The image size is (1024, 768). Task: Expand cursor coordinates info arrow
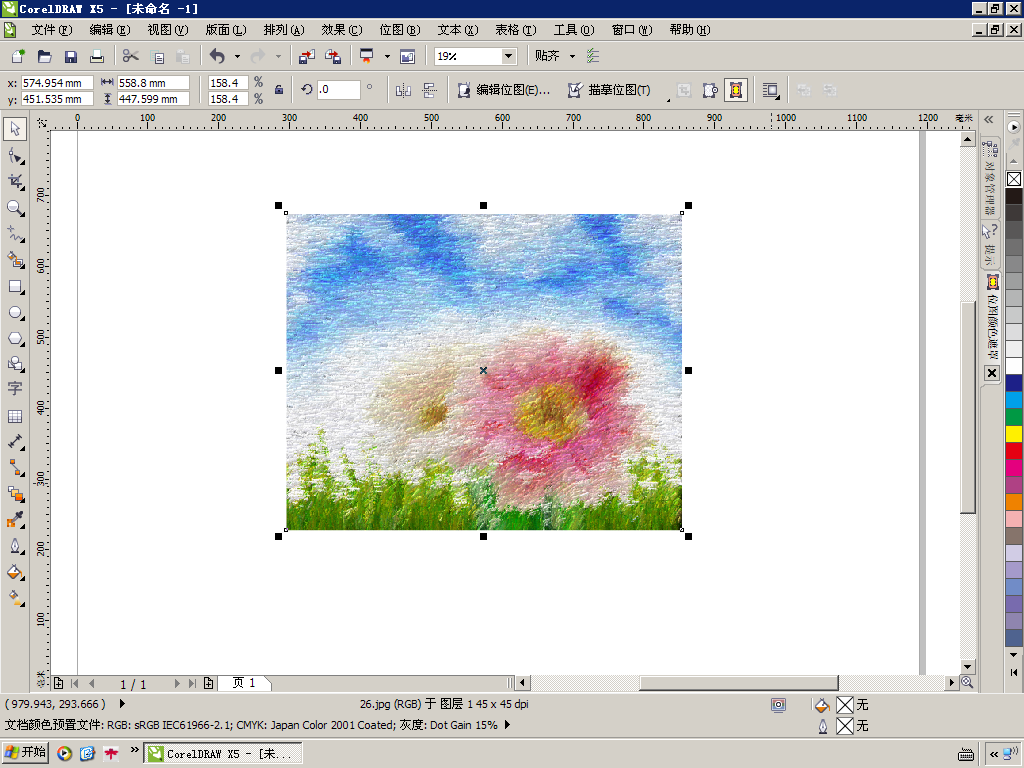pyautogui.click(x=122, y=704)
